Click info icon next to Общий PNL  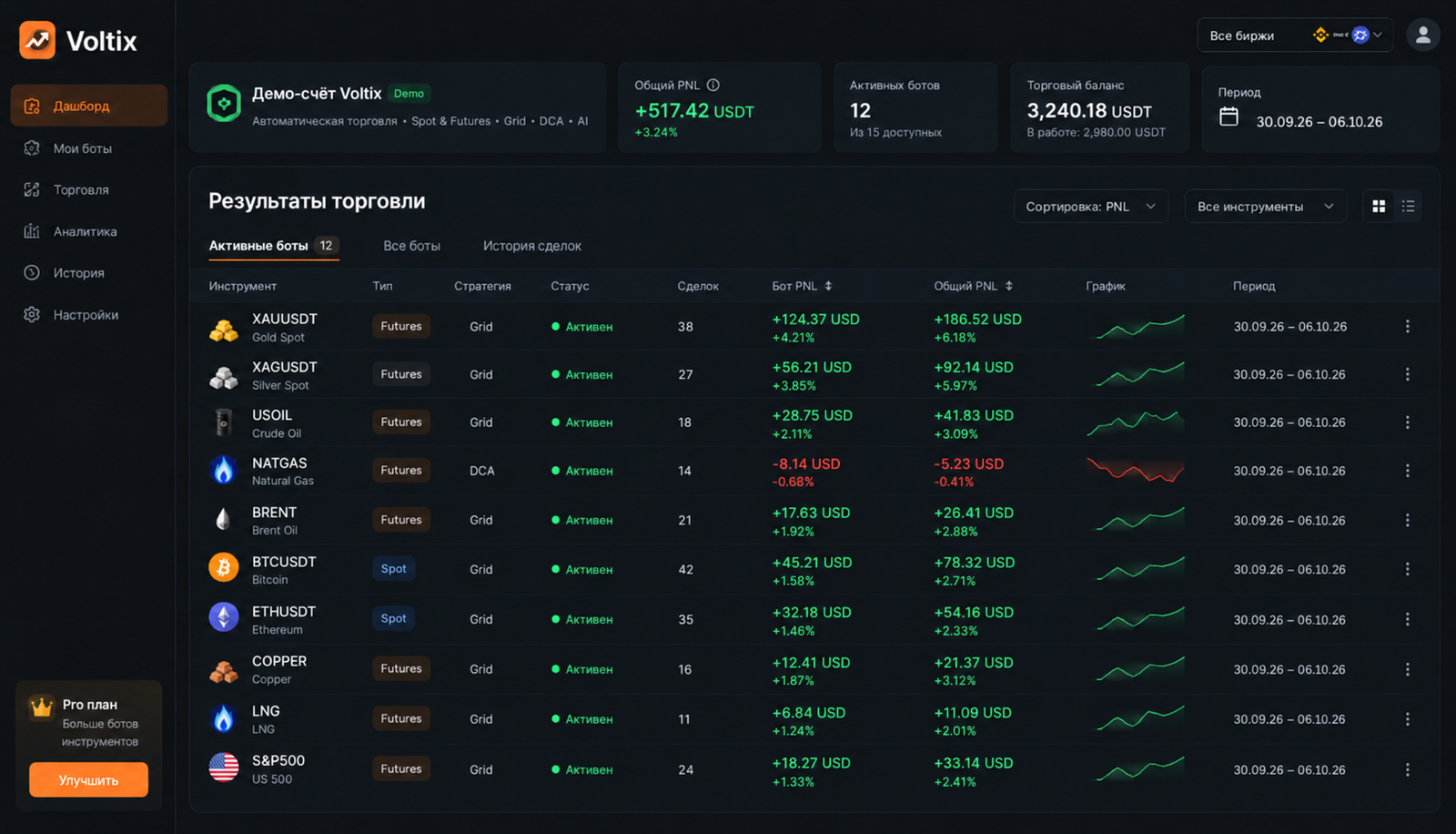click(713, 85)
